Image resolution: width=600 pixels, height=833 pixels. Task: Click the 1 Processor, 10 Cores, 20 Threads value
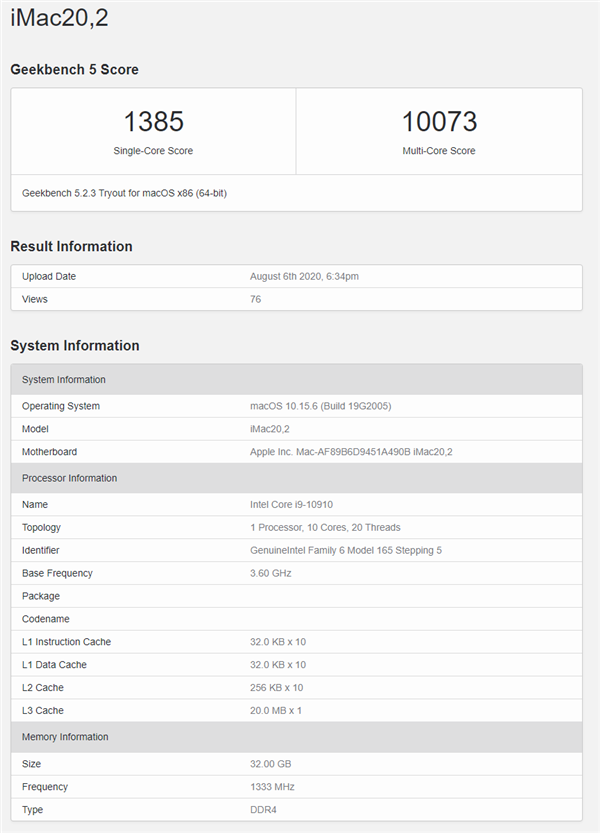coord(325,528)
